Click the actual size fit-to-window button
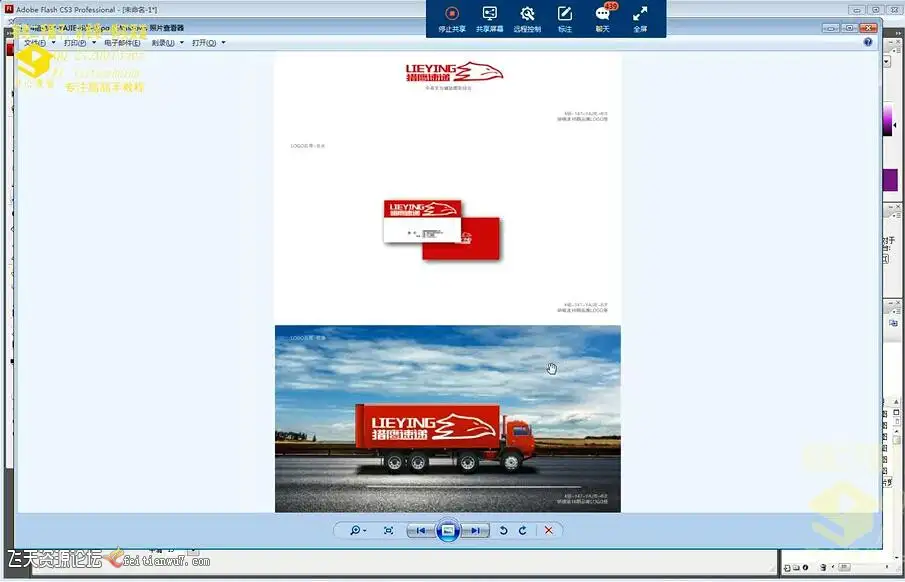The image size is (905, 582). 388,530
